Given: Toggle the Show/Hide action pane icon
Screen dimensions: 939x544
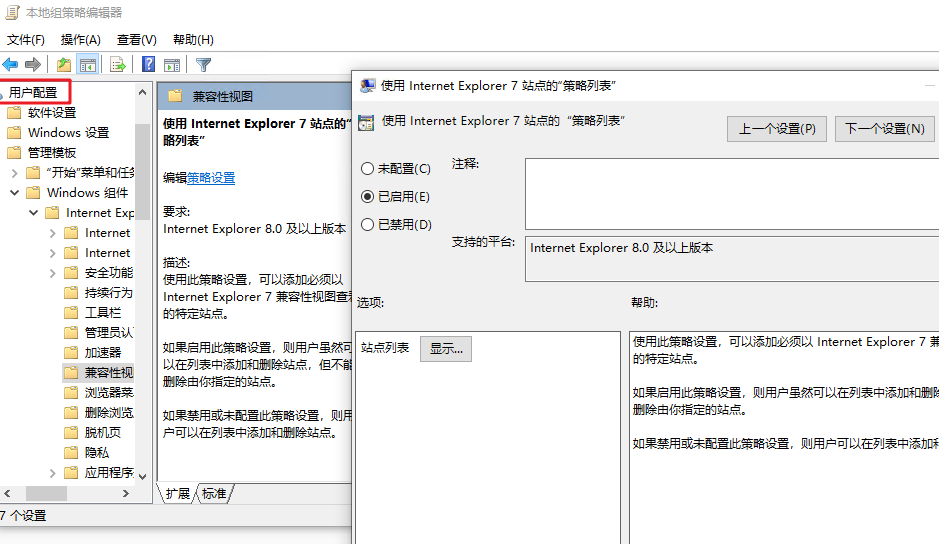Looking at the screenshot, I should [172, 65].
